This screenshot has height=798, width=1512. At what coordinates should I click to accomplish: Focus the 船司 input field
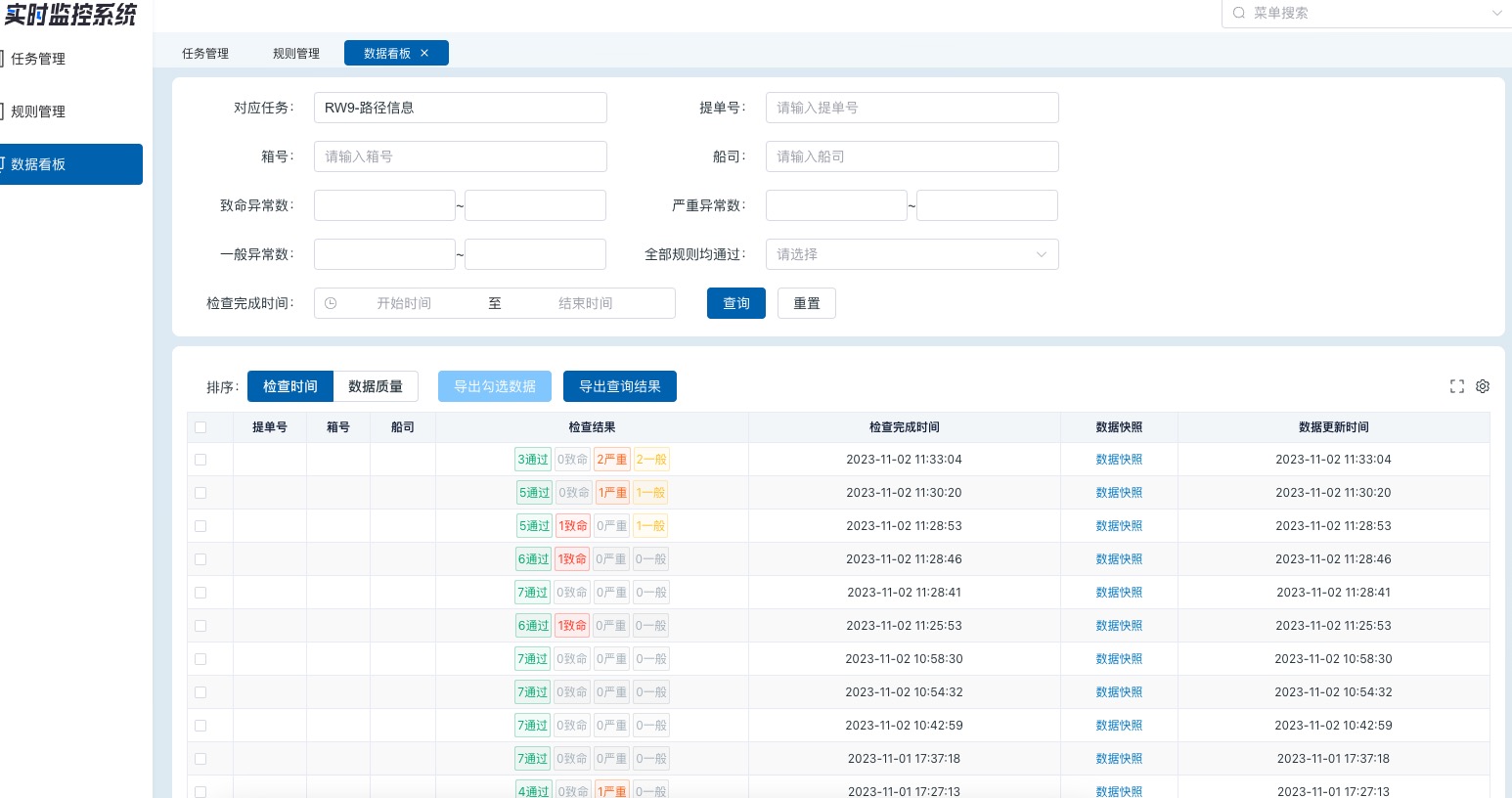pyautogui.click(x=912, y=156)
